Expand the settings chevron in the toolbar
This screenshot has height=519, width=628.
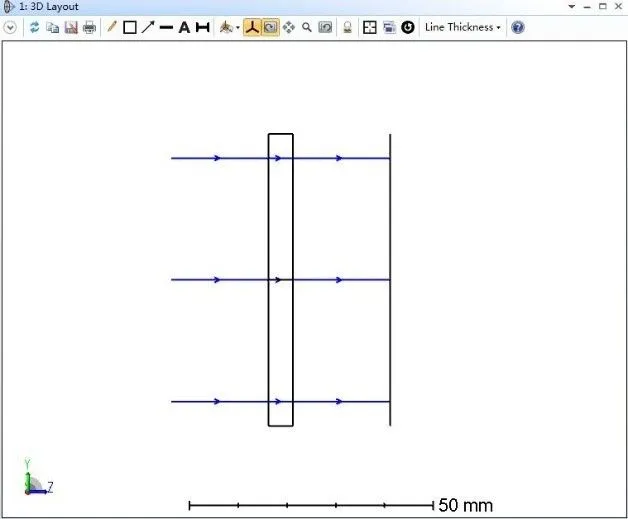coord(10,27)
